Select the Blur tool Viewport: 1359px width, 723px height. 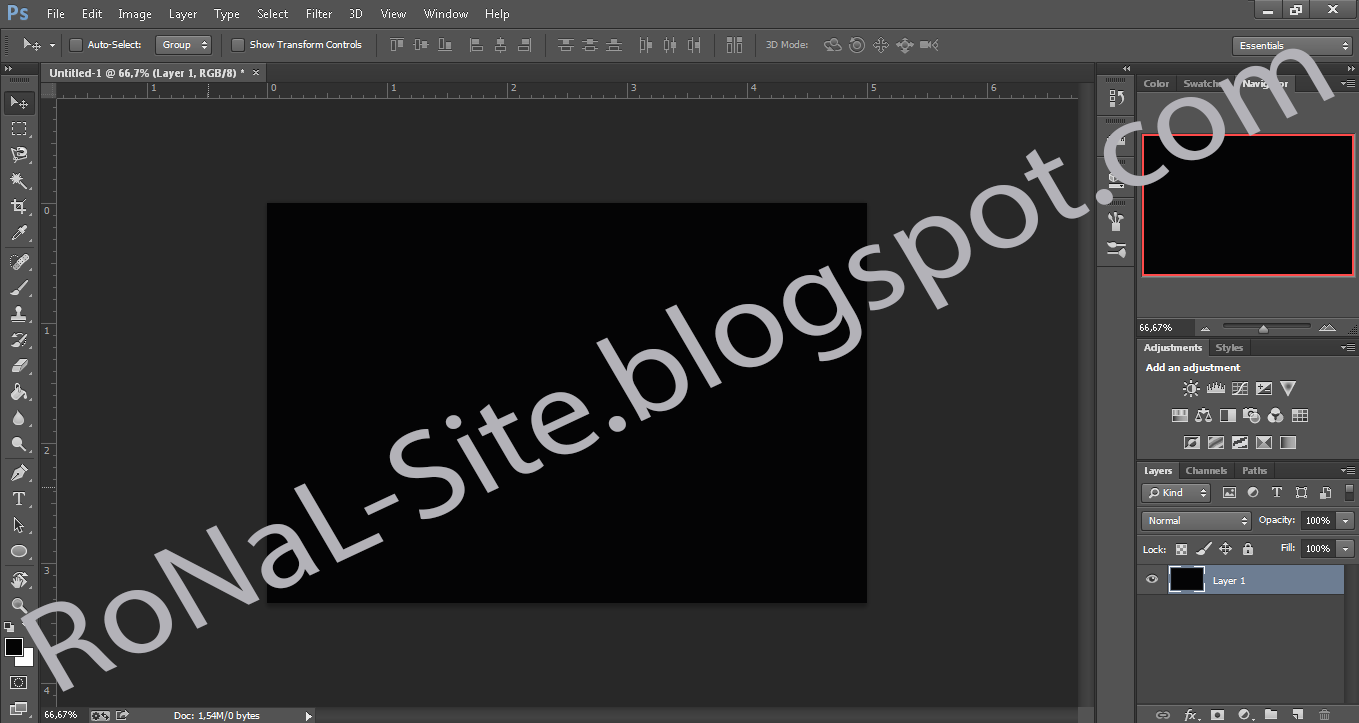coord(19,418)
